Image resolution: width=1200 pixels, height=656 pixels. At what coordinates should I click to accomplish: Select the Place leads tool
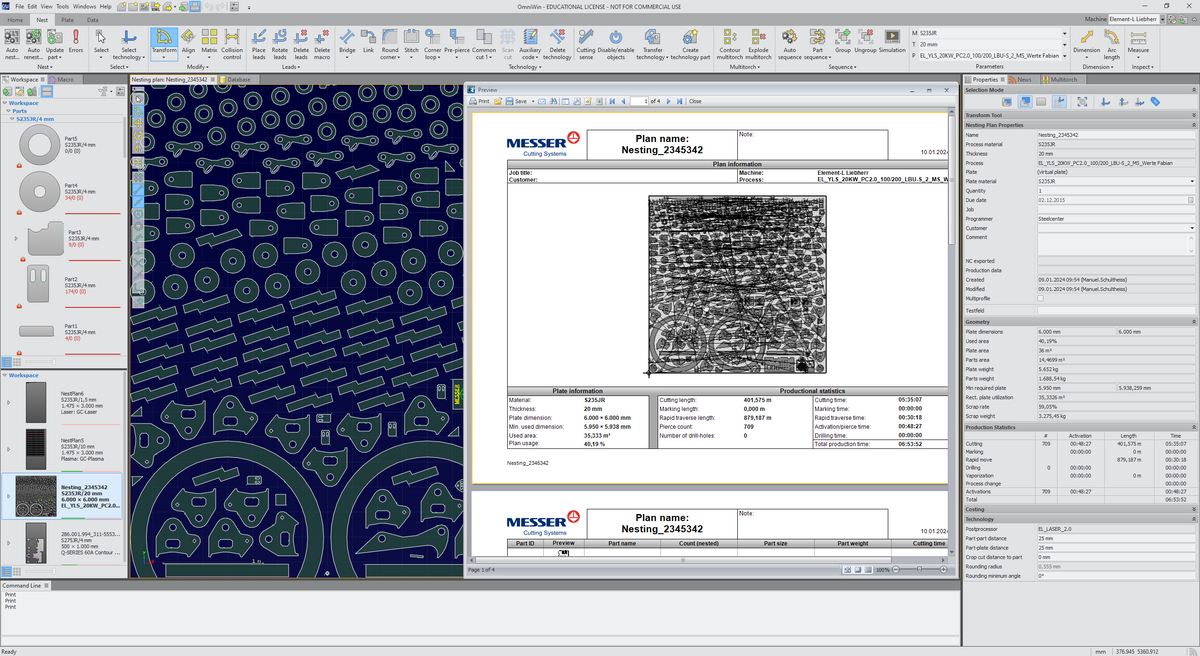pyautogui.click(x=258, y=44)
